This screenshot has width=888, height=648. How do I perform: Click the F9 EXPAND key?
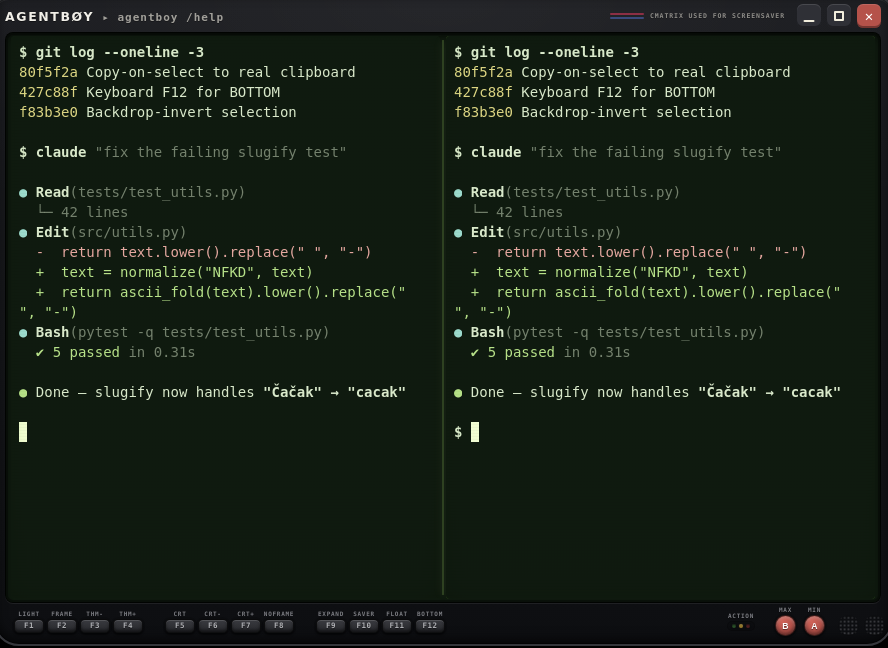(331, 625)
